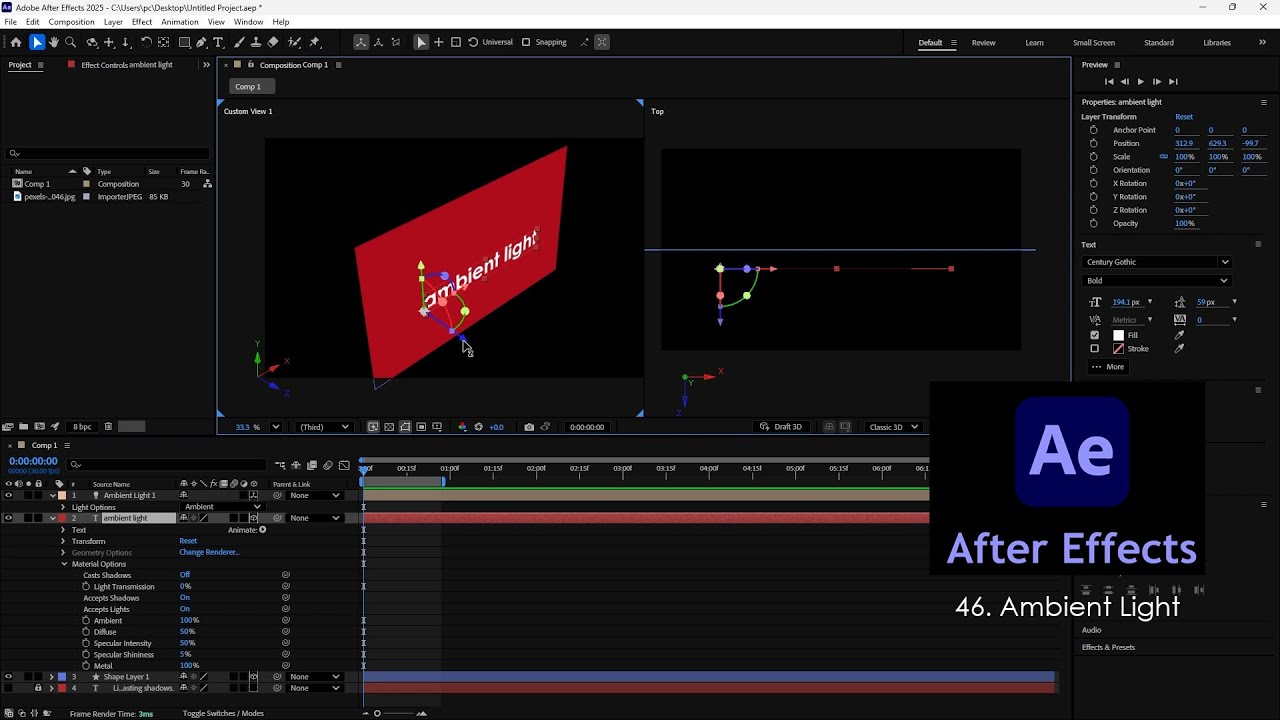Toggle visibility of Shape Layer 1

8,677
